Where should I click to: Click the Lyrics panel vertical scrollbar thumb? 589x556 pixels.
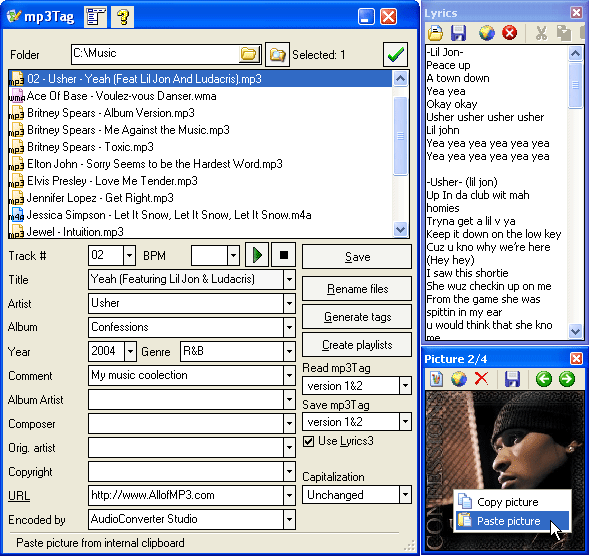pyautogui.click(x=575, y=85)
